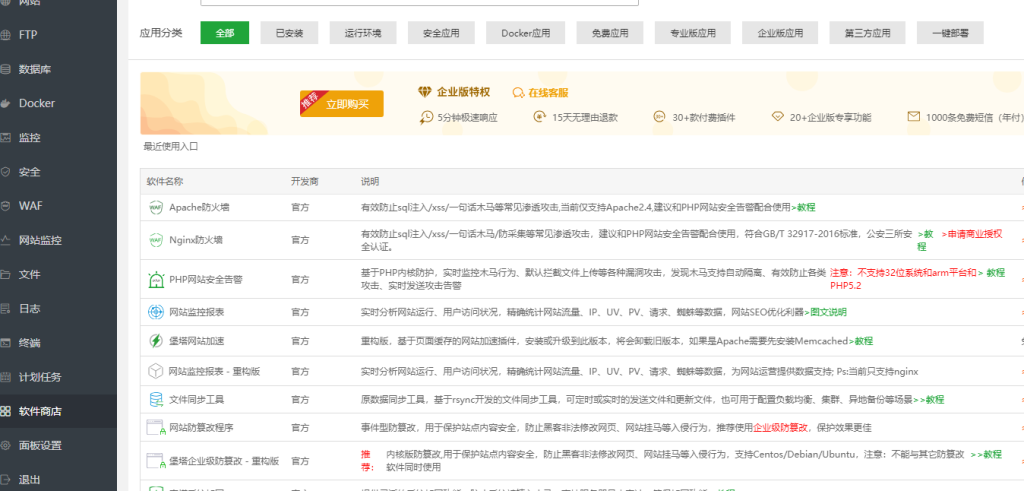
Task: Click the database (数据库) sidebar icon
Action: 6,69
